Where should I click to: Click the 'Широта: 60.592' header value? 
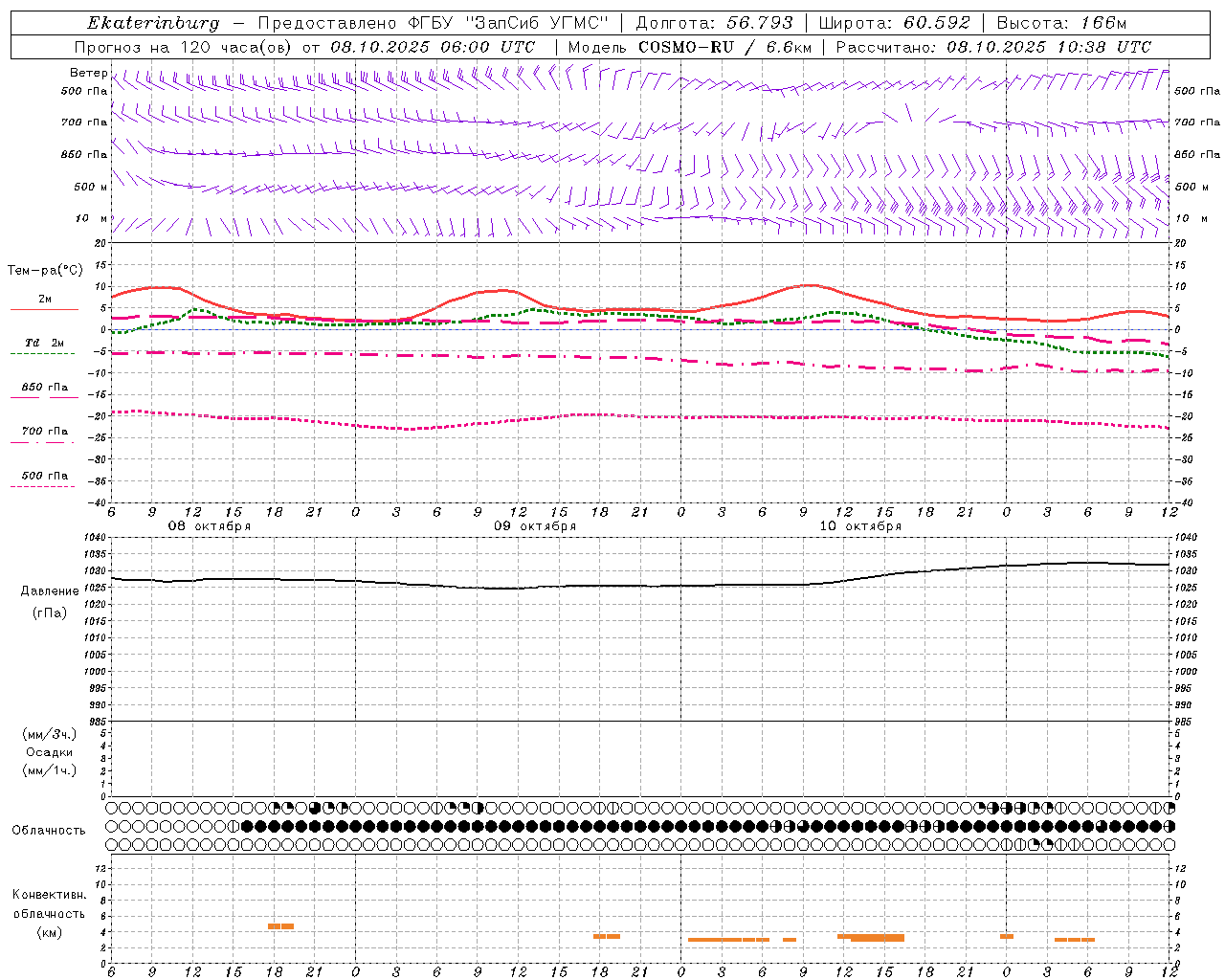[x=895, y=23]
